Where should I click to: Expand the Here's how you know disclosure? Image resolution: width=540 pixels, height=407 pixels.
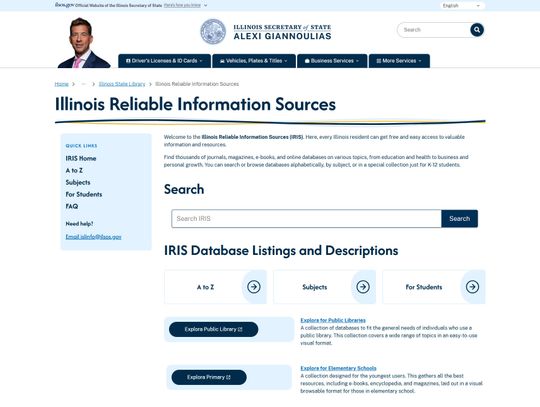pos(185,6)
